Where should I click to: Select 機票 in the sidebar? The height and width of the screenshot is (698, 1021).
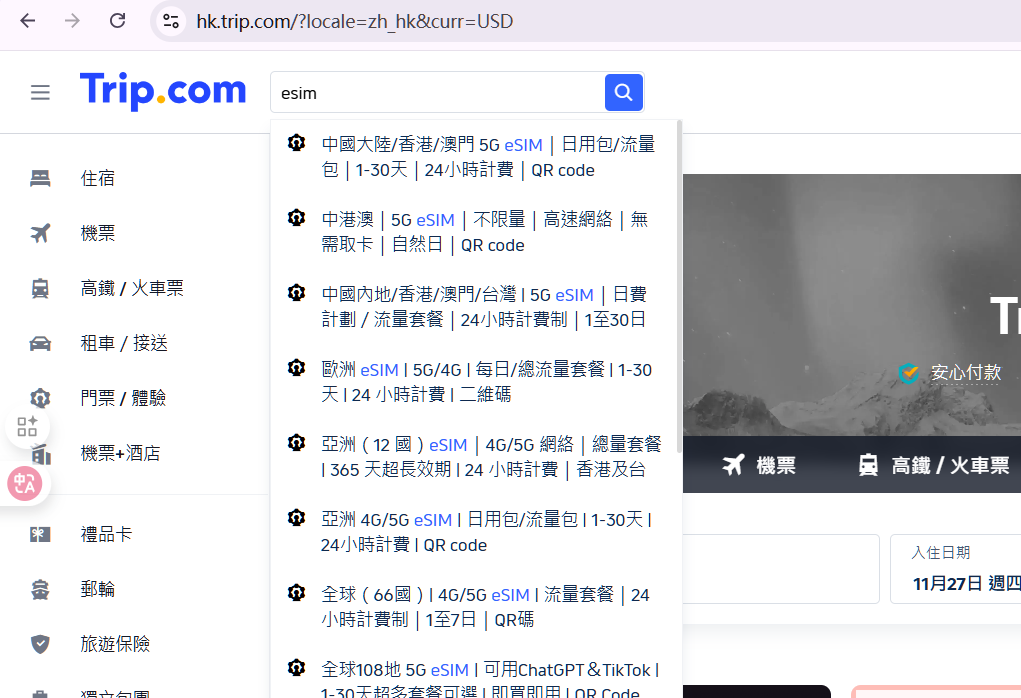coord(98,233)
